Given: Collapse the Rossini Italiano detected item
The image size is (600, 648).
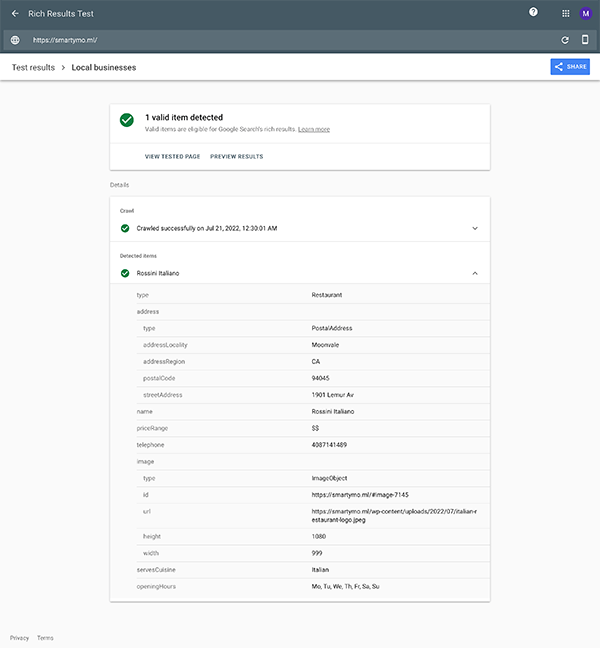Looking at the screenshot, I should pyautogui.click(x=475, y=273).
